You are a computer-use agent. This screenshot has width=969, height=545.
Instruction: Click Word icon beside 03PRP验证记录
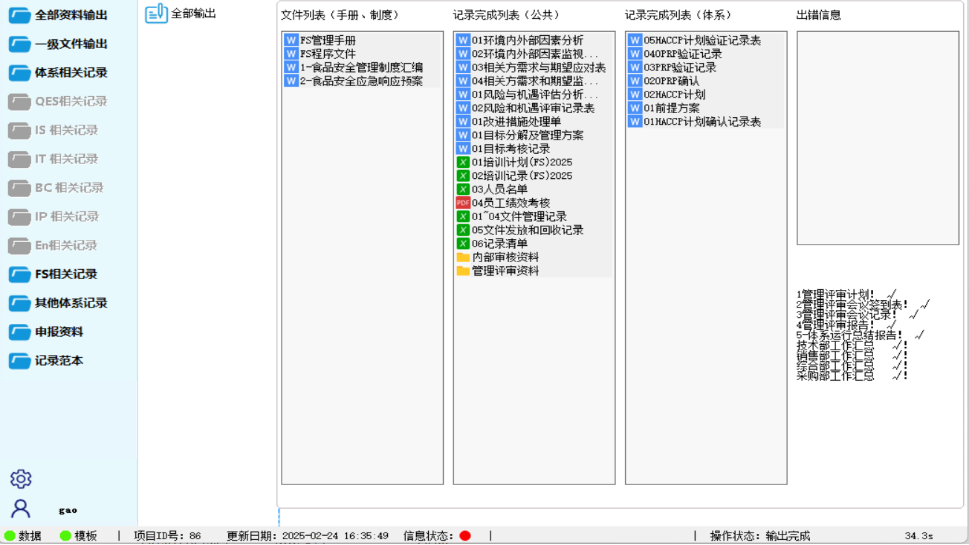coord(635,67)
